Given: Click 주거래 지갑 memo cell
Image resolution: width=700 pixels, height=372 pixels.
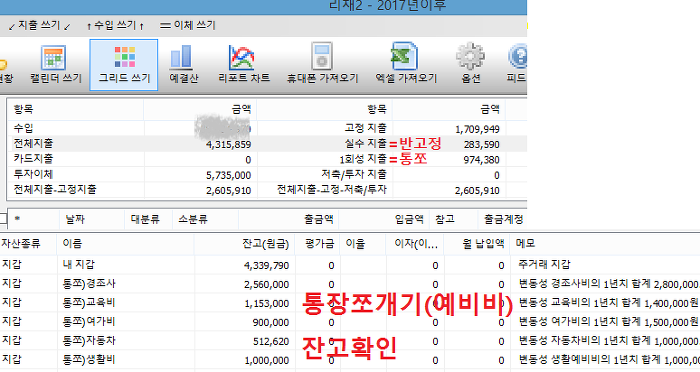Looking at the screenshot, I should 544,265.
